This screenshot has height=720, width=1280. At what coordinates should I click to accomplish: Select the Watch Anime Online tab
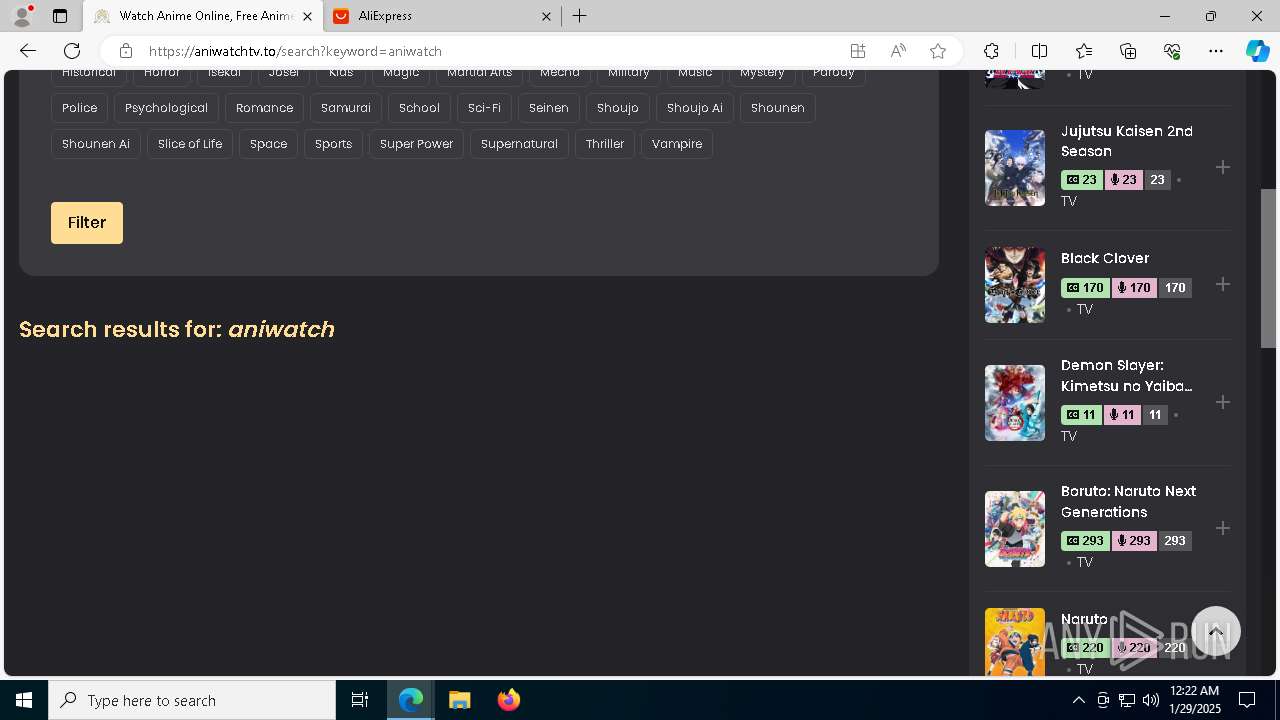(203, 16)
